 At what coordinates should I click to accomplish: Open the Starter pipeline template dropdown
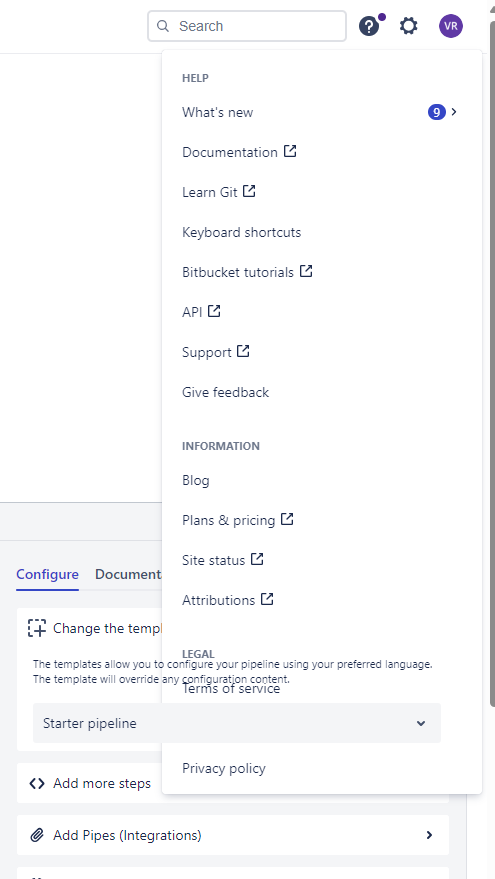[x=237, y=723]
